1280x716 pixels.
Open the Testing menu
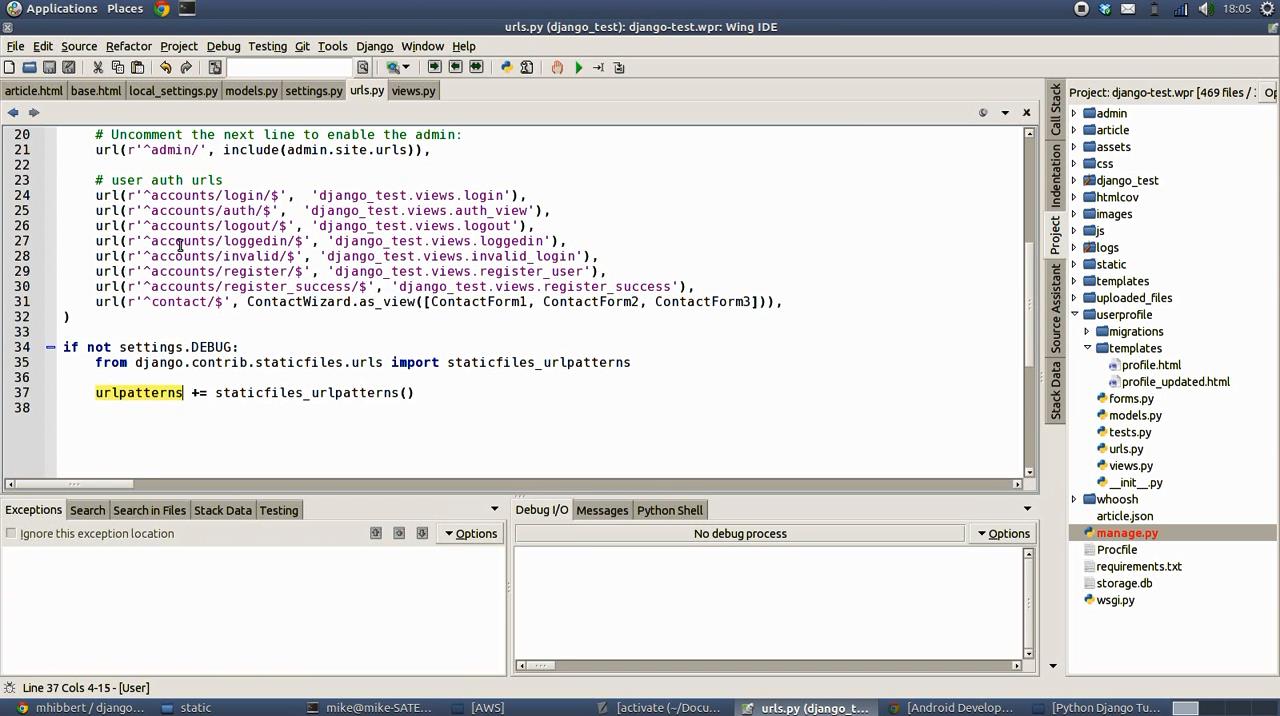point(267,46)
